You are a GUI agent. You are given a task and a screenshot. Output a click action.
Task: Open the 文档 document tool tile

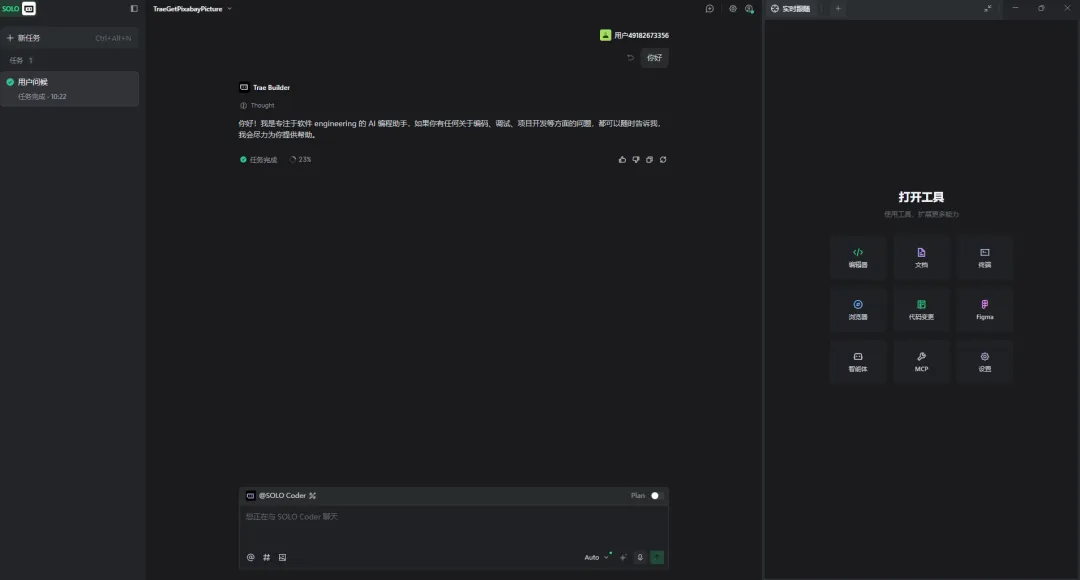[921, 258]
